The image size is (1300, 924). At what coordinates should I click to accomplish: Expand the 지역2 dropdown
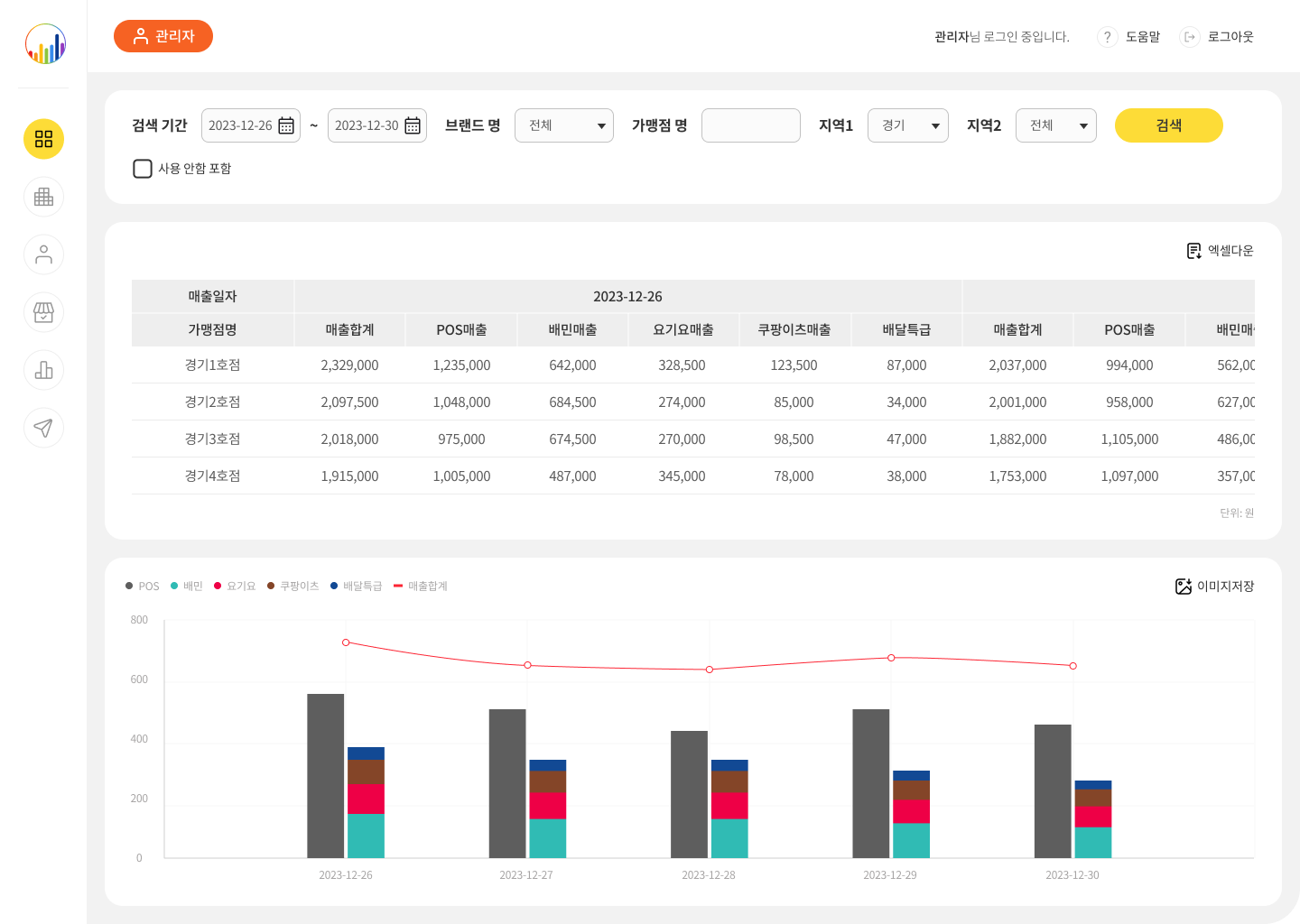[1055, 125]
